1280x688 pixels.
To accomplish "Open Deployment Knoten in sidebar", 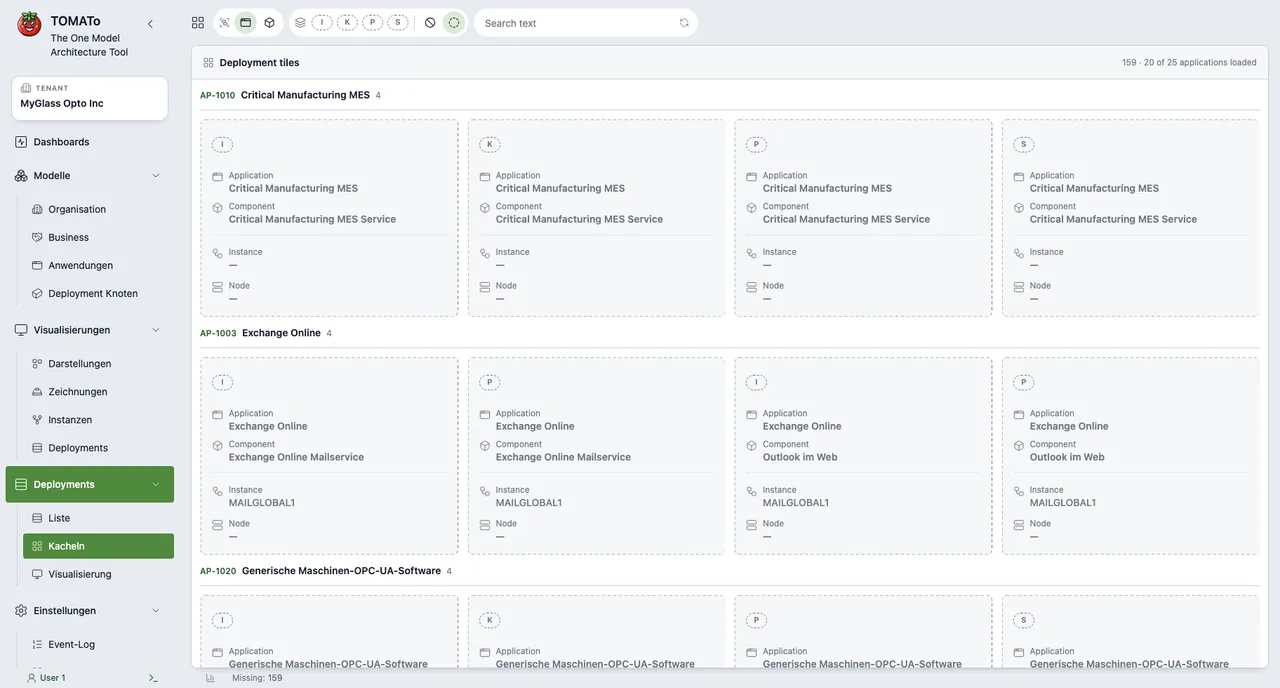I will [93, 294].
